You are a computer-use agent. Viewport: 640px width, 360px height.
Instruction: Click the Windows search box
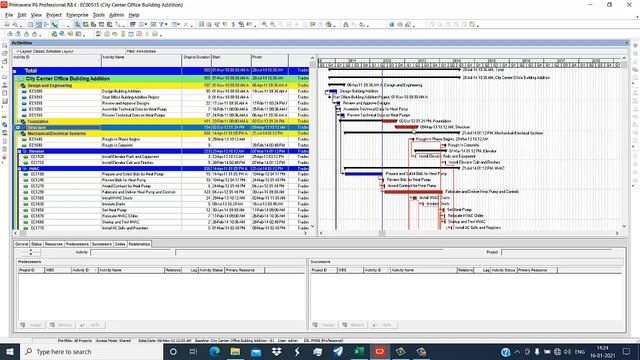coord(91,351)
